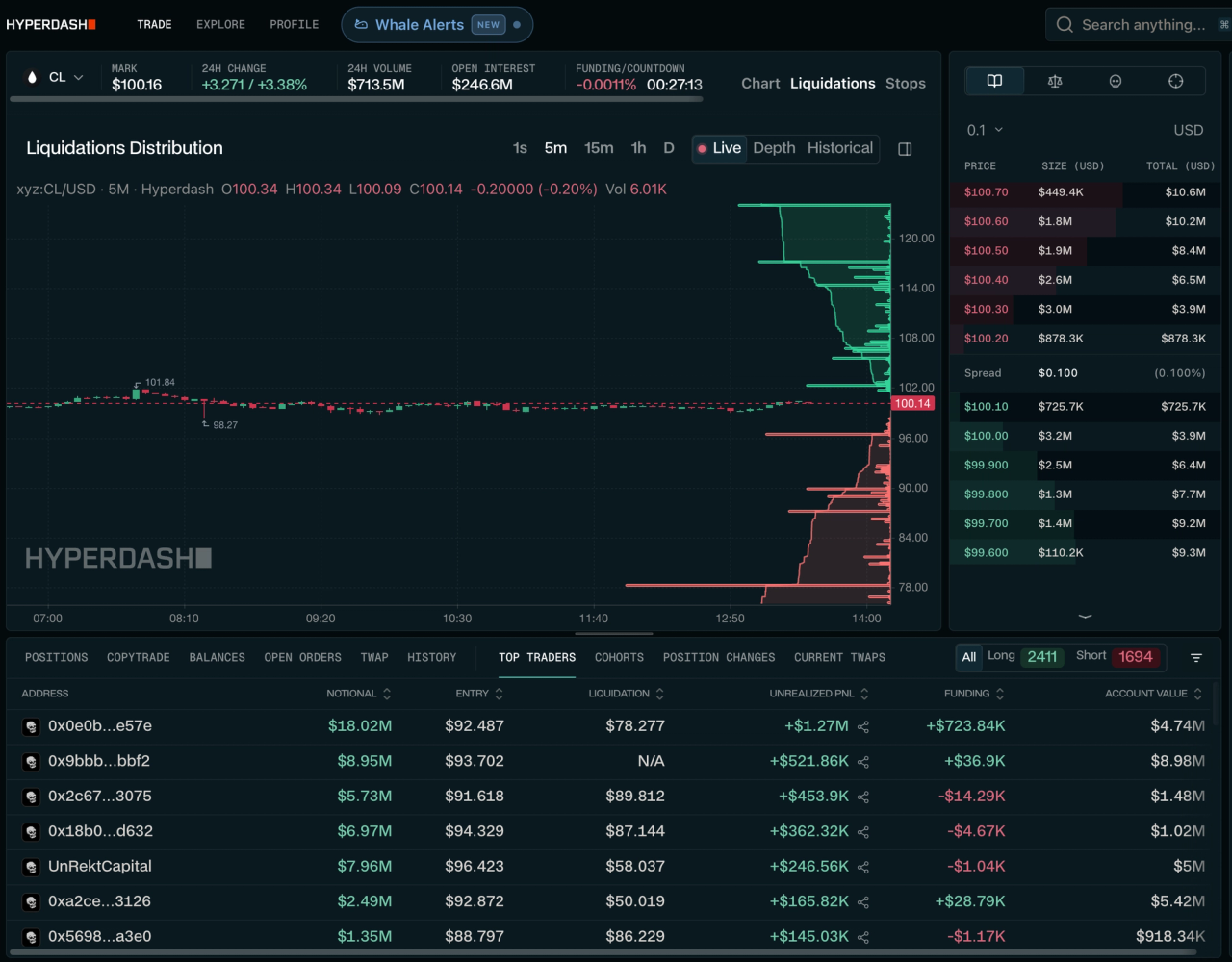Click the $99.600 bid price row
The image size is (1232, 962).
coord(1085,553)
